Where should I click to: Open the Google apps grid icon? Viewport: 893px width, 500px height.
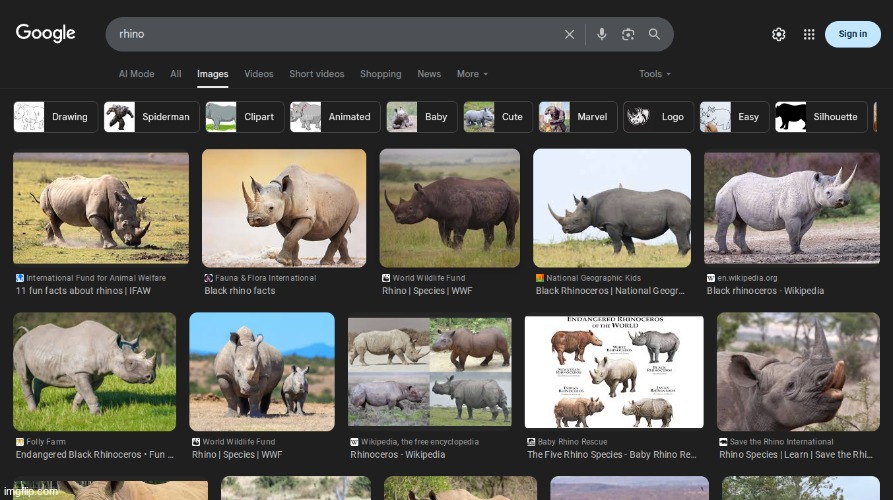coord(809,34)
